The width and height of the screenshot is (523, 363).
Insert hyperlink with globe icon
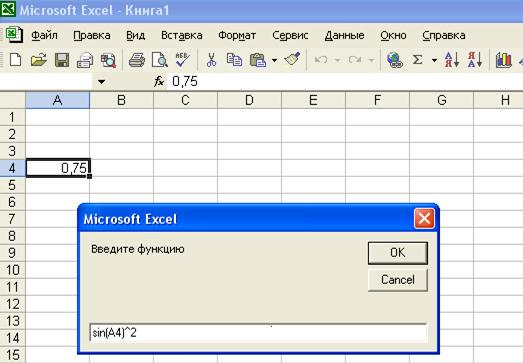[x=395, y=60]
